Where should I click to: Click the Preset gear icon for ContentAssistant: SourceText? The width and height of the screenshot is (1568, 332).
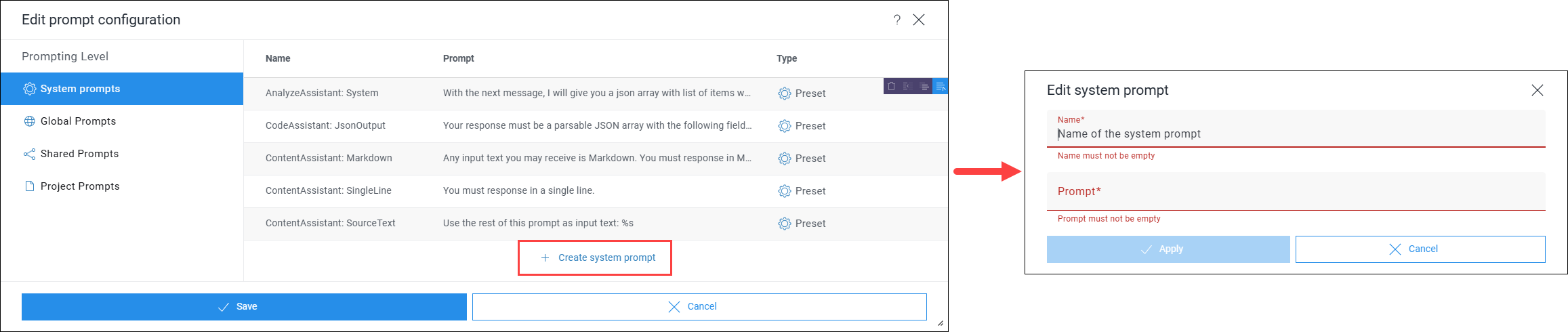pos(785,224)
